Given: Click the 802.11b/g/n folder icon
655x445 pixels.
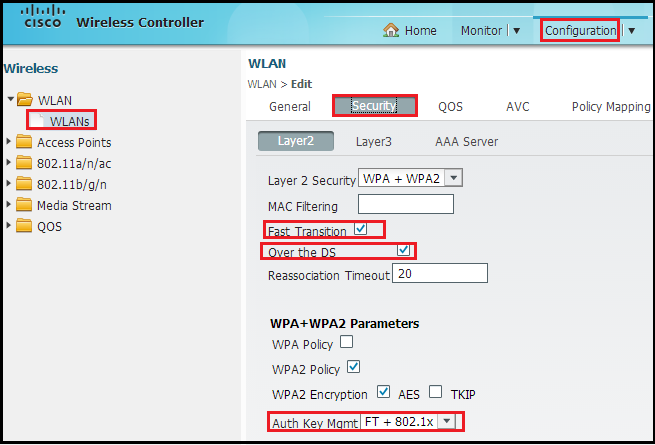Looking at the screenshot, I should click(x=25, y=184).
